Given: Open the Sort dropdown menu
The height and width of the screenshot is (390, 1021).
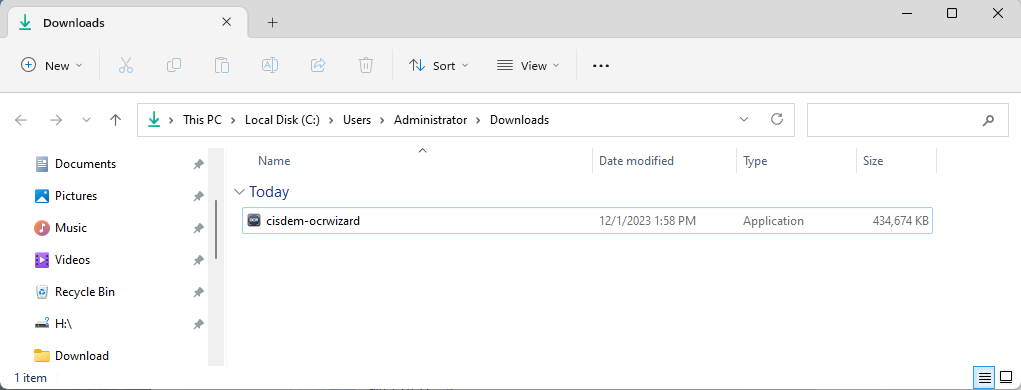Looking at the screenshot, I should coord(438,65).
